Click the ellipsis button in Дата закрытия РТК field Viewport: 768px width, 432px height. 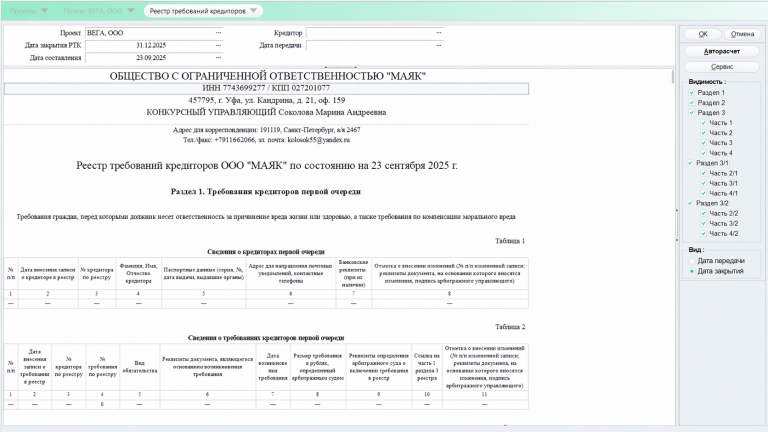click(218, 45)
